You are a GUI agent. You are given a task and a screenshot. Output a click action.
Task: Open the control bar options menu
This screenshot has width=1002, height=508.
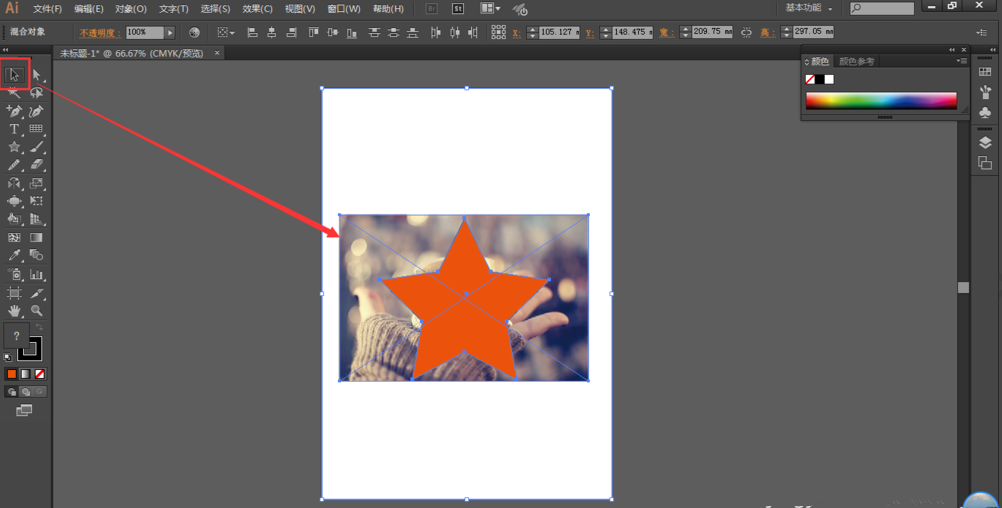coord(982,32)
